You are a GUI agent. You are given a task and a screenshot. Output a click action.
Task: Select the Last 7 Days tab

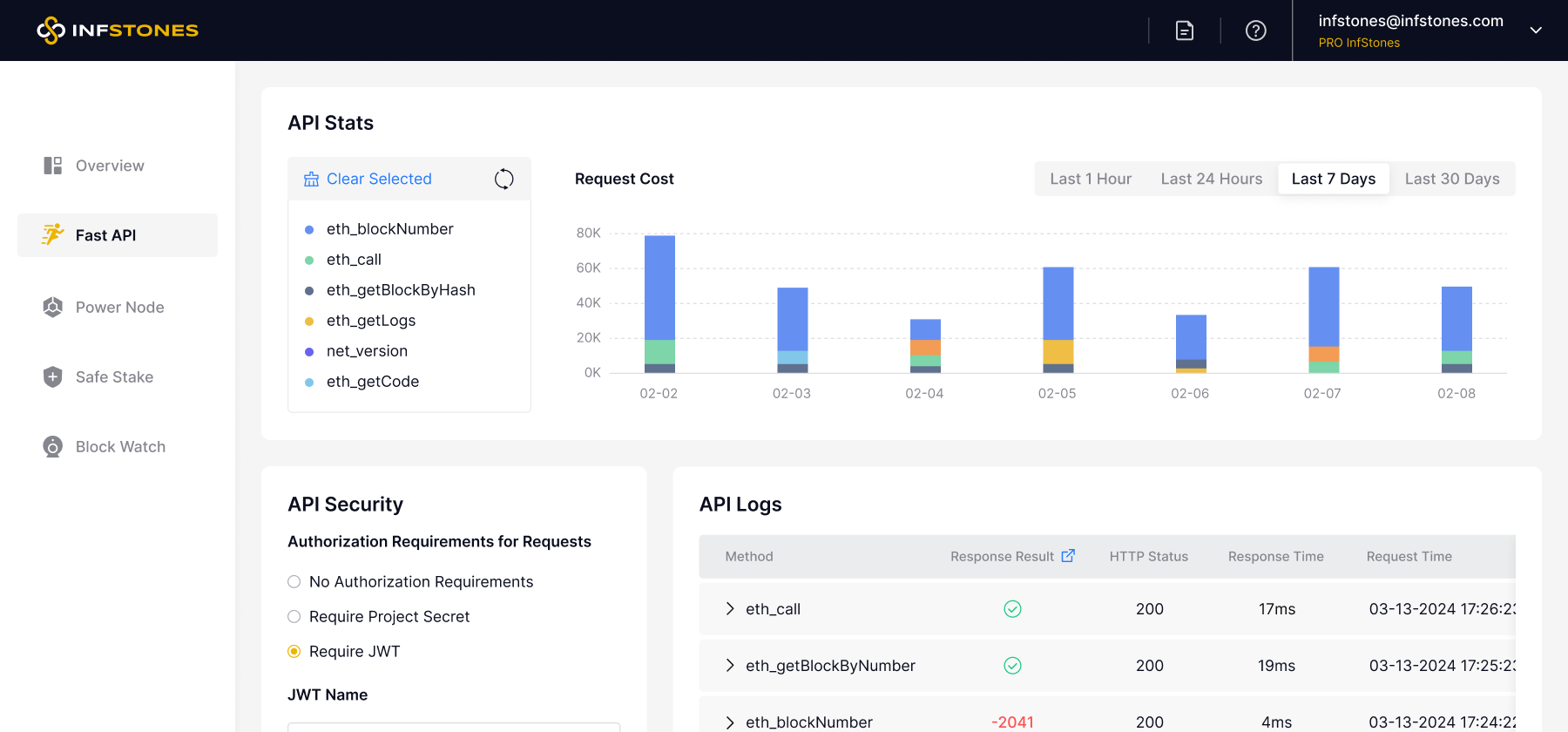tap(1334, 179)
